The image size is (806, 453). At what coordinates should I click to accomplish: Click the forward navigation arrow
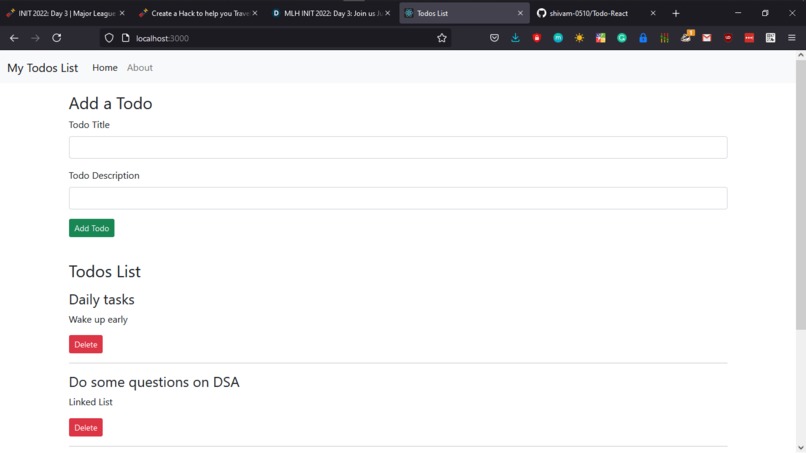(x=35, y=38)
